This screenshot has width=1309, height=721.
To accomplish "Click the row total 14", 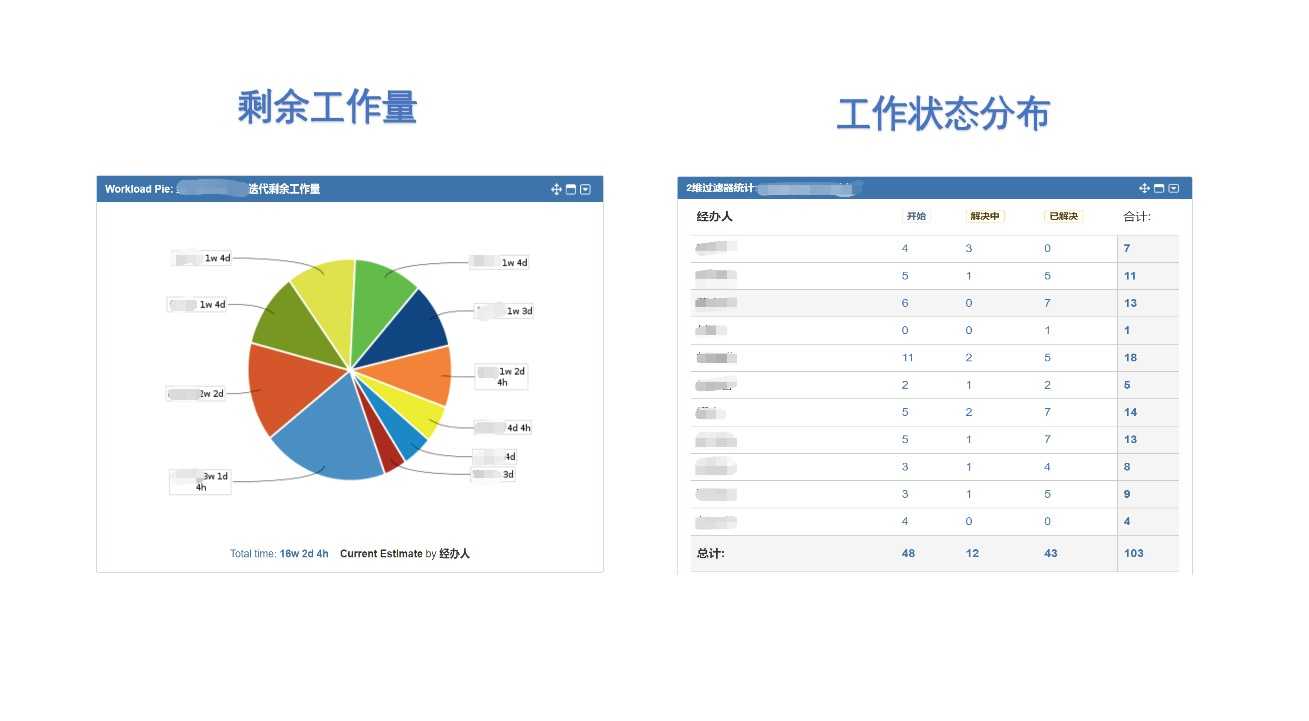I will coord(1130,412).
